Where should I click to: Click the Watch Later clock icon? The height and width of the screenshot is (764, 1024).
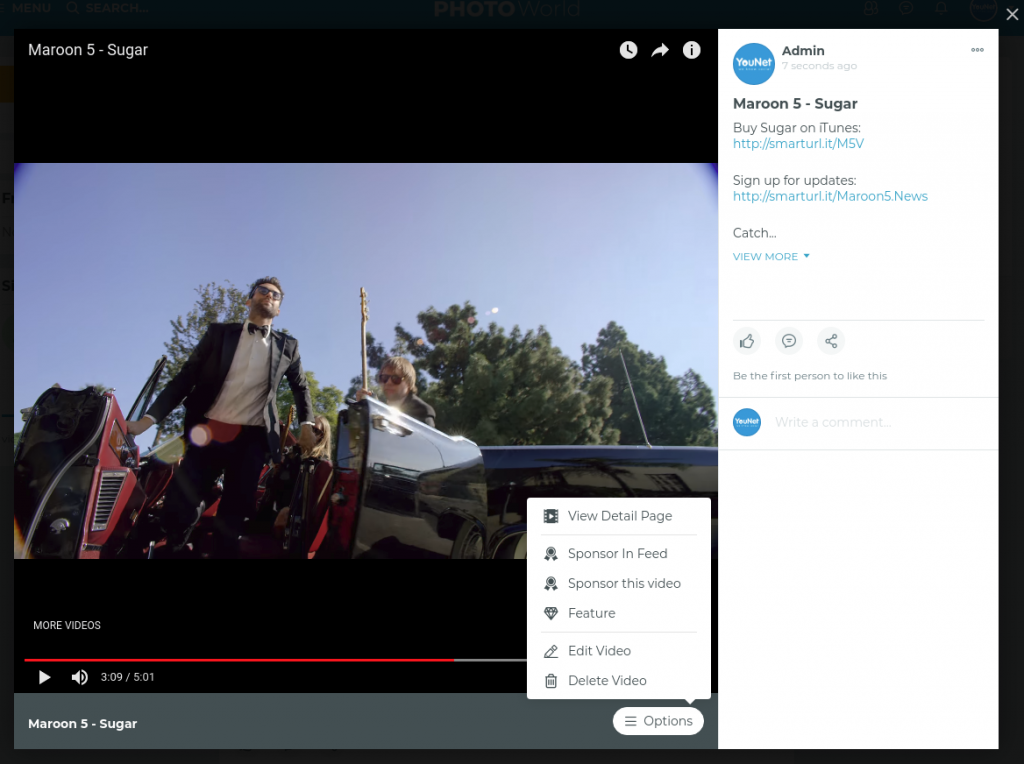pos(628,50)
